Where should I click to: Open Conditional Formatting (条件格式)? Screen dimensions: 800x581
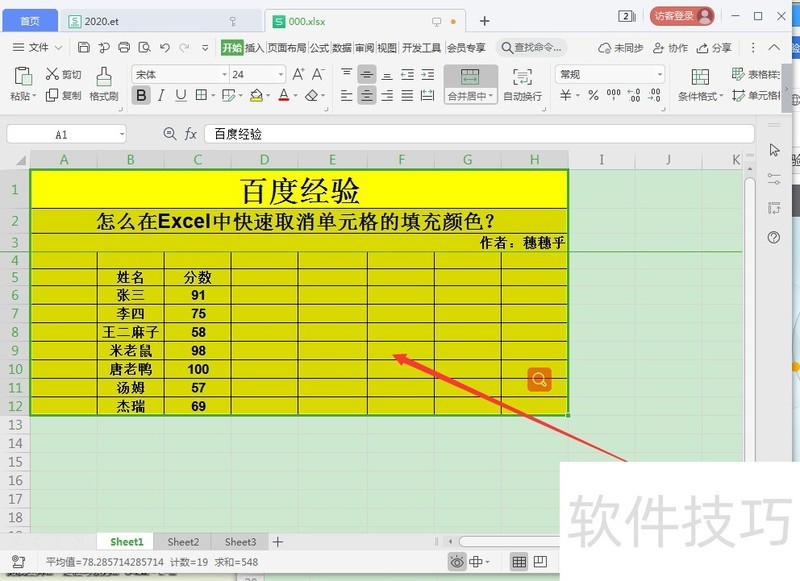[x=701, y=85]
